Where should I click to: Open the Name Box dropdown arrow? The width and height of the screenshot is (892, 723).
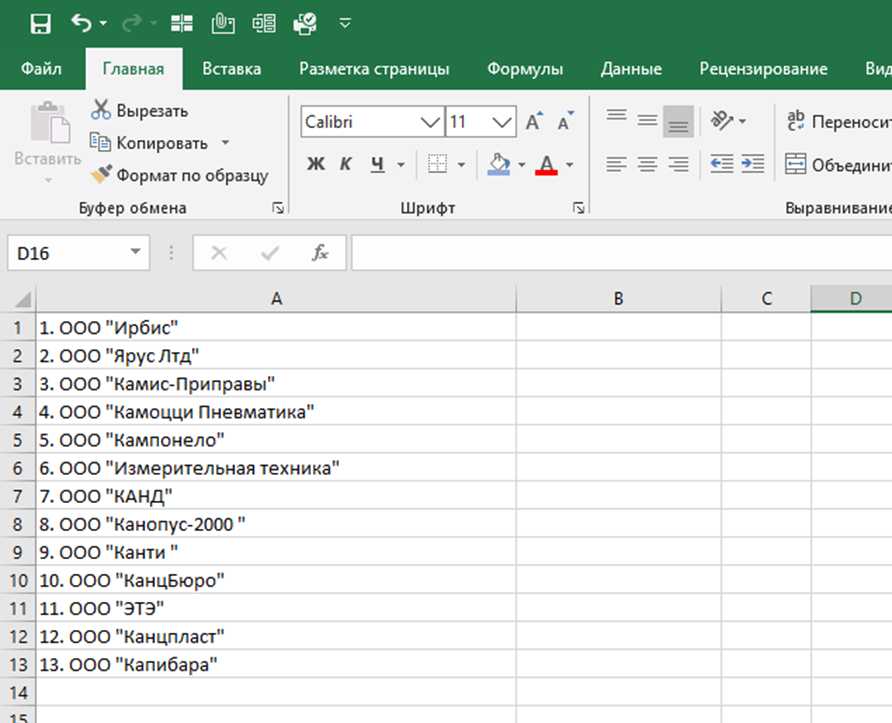click(135, 251)
